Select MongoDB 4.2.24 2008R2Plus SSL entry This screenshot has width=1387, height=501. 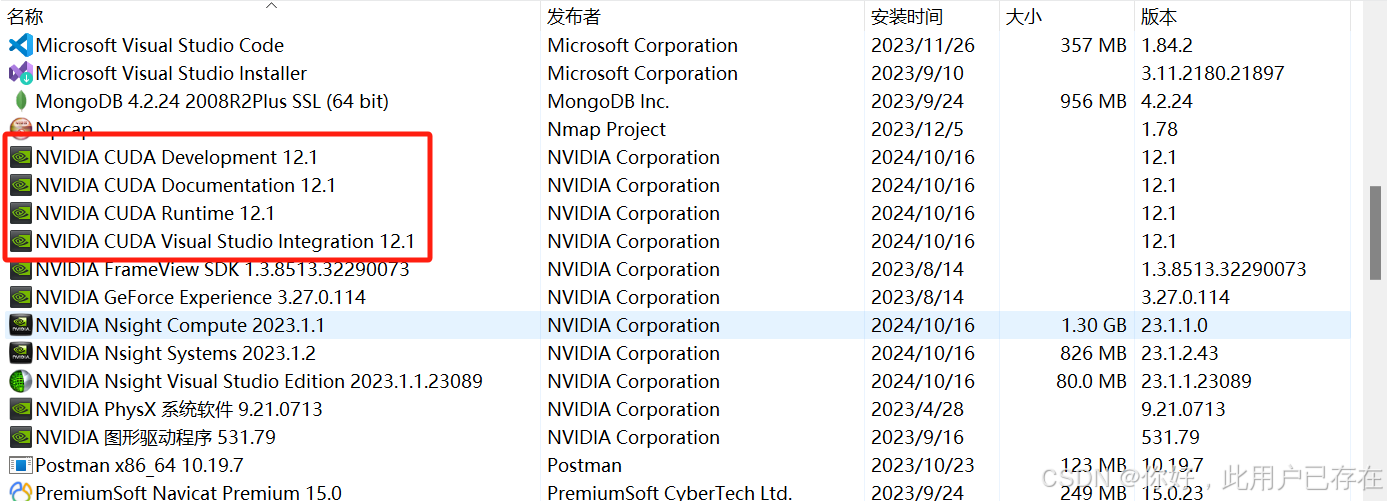[212, 101]
